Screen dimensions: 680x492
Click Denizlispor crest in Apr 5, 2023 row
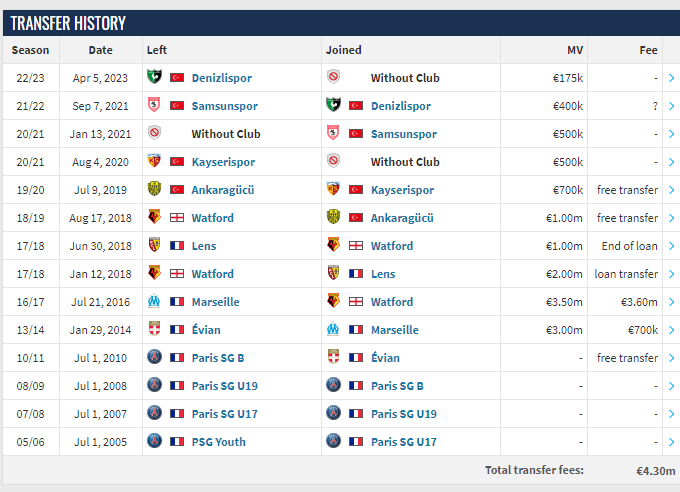[154, 77]
